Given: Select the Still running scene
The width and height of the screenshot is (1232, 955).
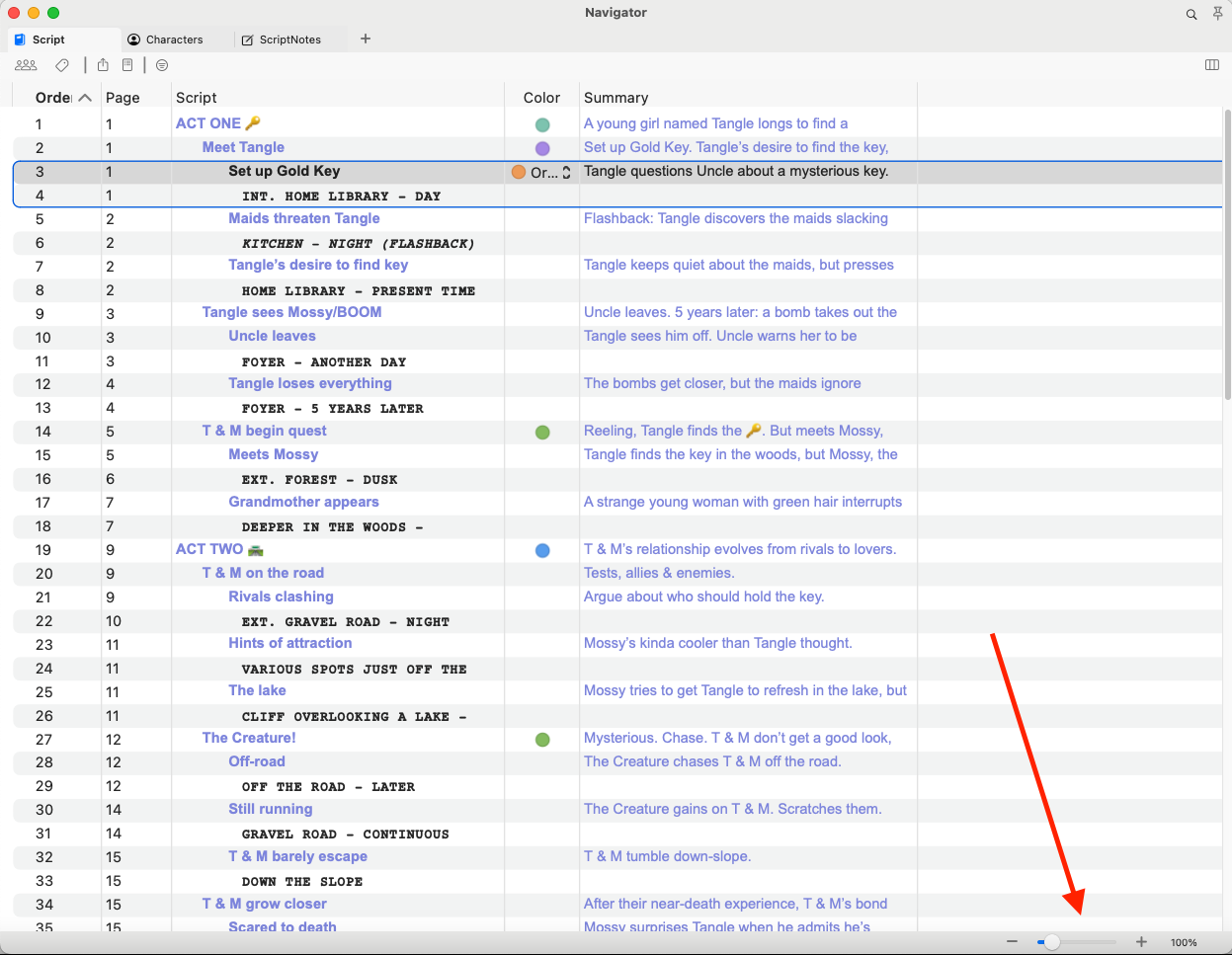Looking at the screenshot, I should (271, 809).
